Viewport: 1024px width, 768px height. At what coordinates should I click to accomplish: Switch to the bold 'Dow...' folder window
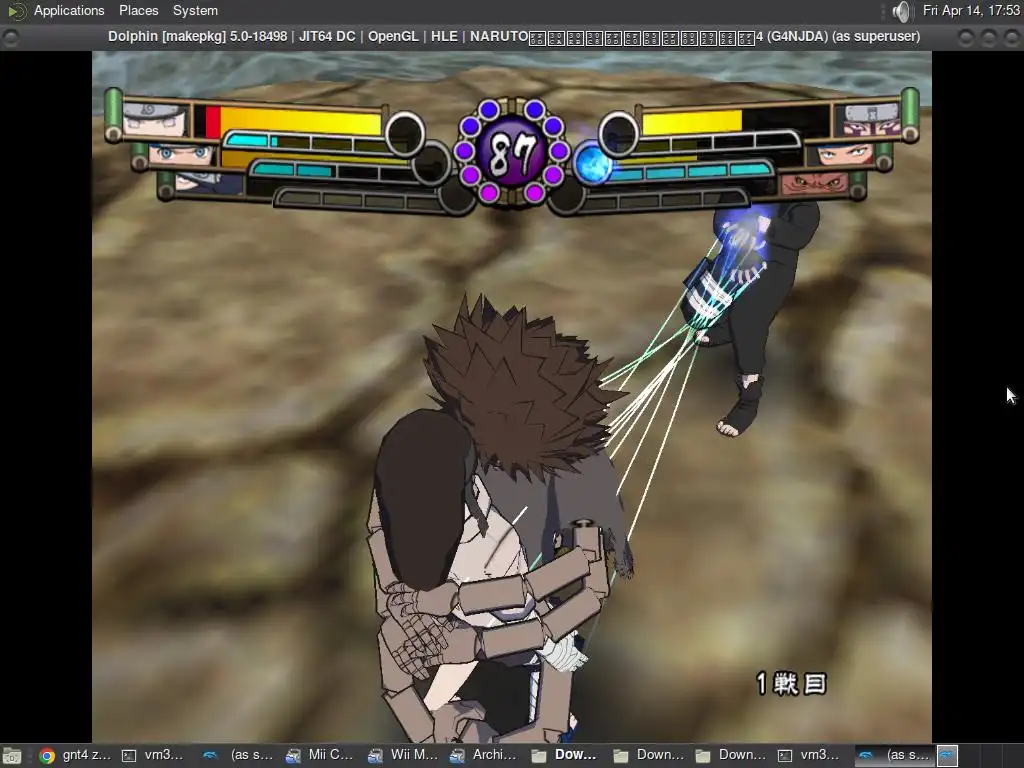566,755
